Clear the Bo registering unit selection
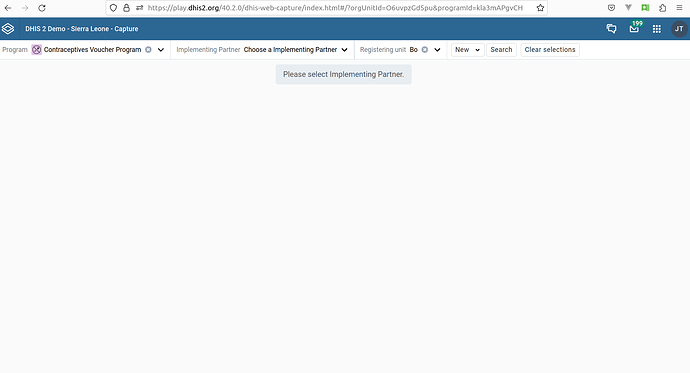Viewport: 690px width, 373px height. [425, 50]
